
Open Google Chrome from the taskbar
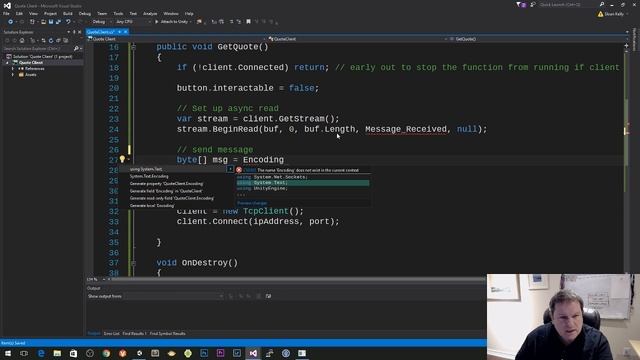(x=106, y=353)
